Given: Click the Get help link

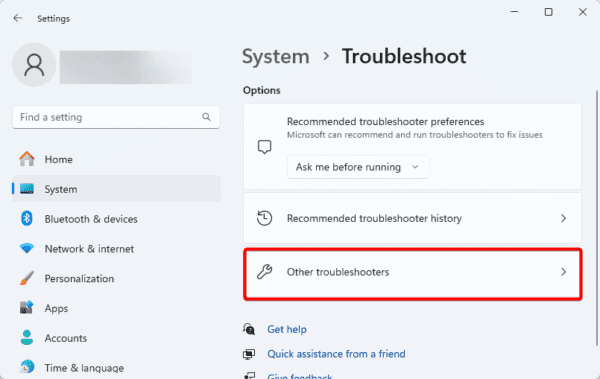Looking at the screenshot, I should [287, 329].
